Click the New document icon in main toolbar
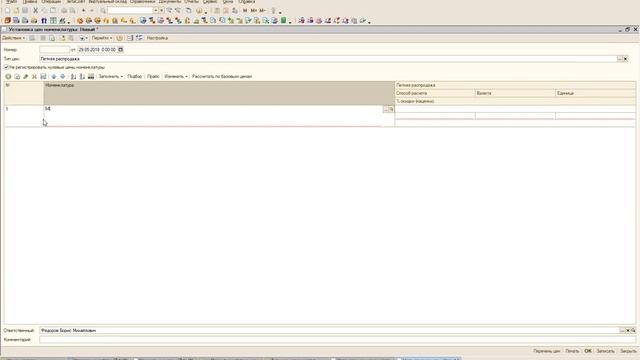 point(7,10)
